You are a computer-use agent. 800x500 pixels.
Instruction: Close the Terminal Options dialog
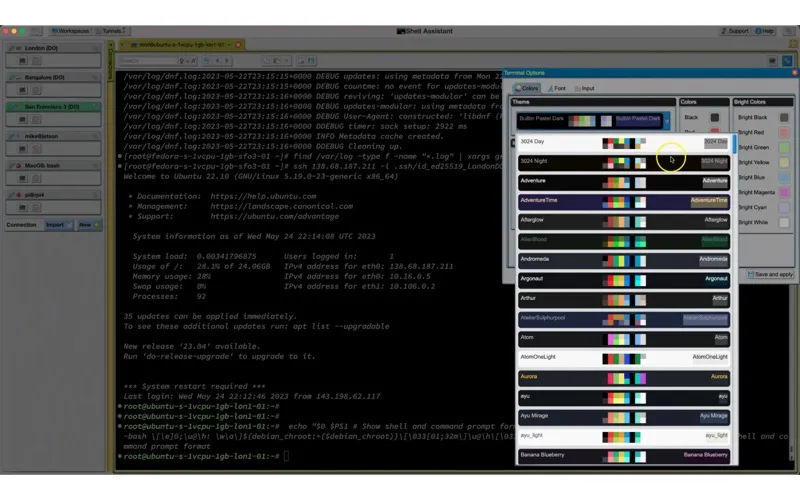coord(794,73)
